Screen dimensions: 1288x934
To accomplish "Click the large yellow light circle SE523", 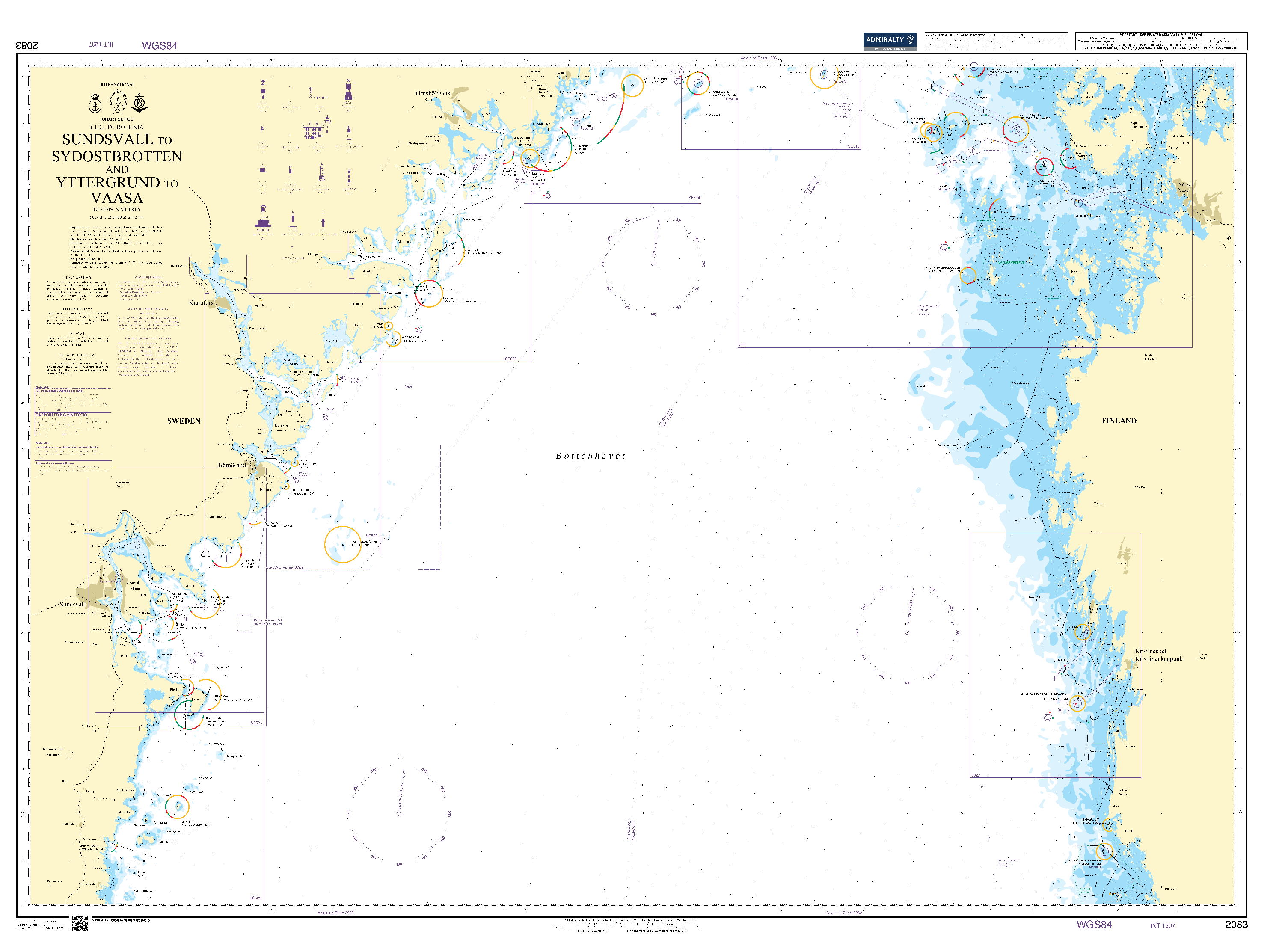I will (x=342, y=545).
